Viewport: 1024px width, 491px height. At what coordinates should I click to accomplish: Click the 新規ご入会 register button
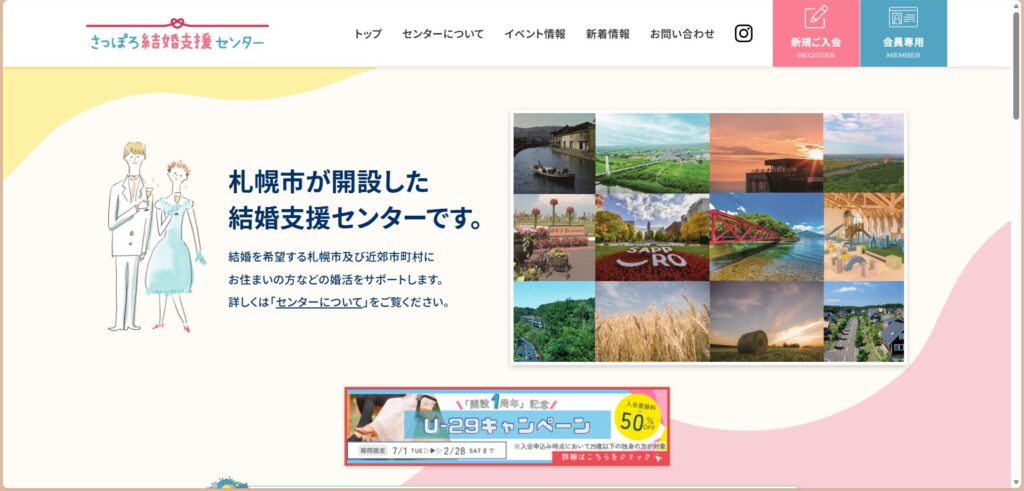tap(815, 33)
